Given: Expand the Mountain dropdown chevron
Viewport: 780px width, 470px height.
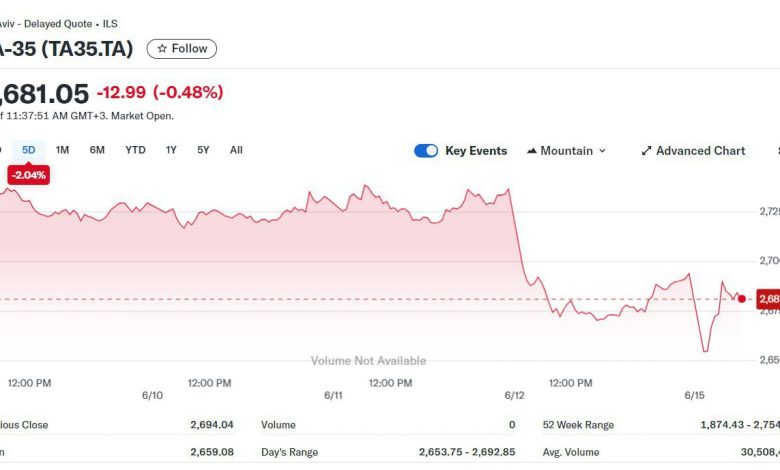Looking at the screenshot, I should coord(602,151).
